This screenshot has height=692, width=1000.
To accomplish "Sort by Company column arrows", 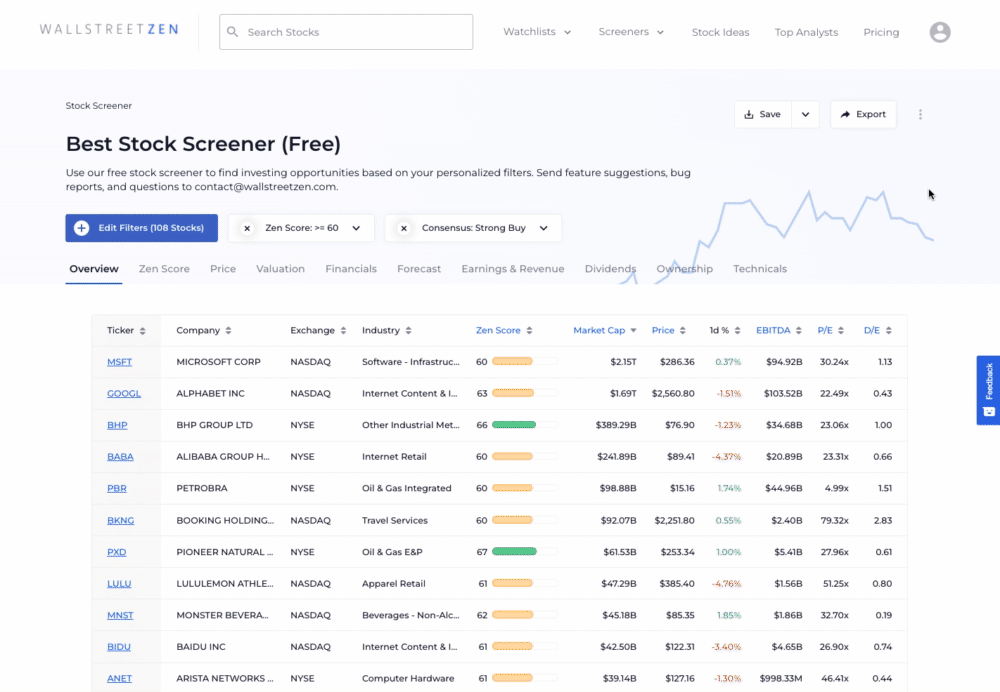I will click(228, 330).
